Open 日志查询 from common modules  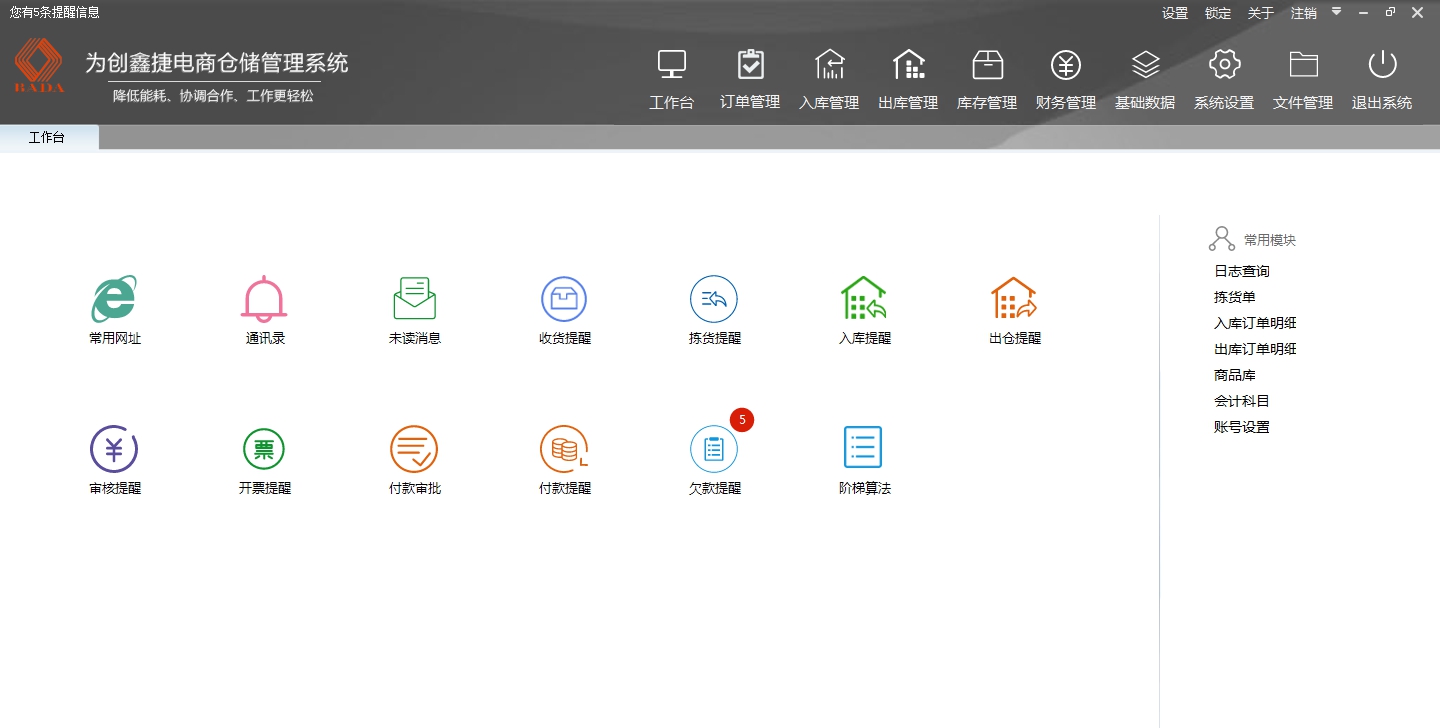point(1241,270)
